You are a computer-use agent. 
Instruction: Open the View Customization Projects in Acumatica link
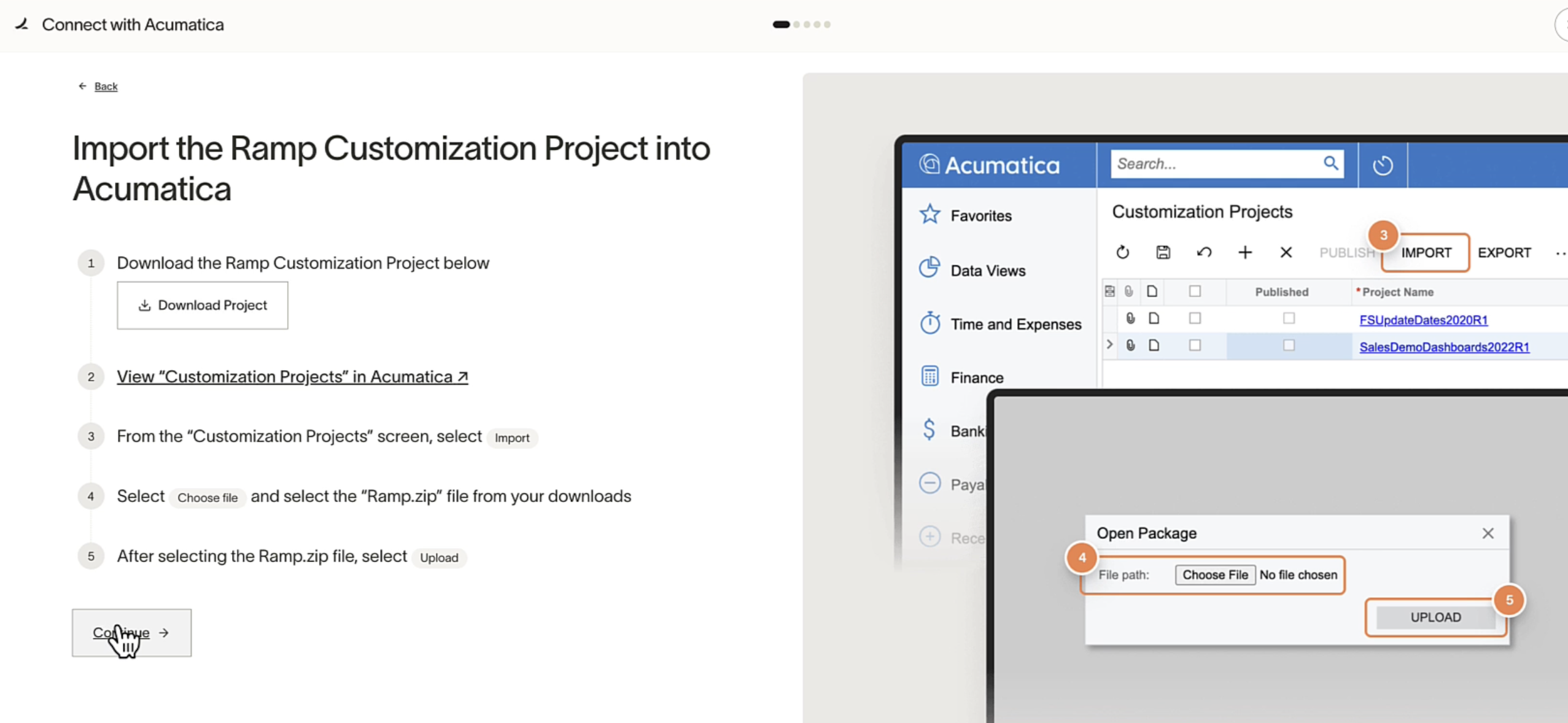tap(292, 376)
